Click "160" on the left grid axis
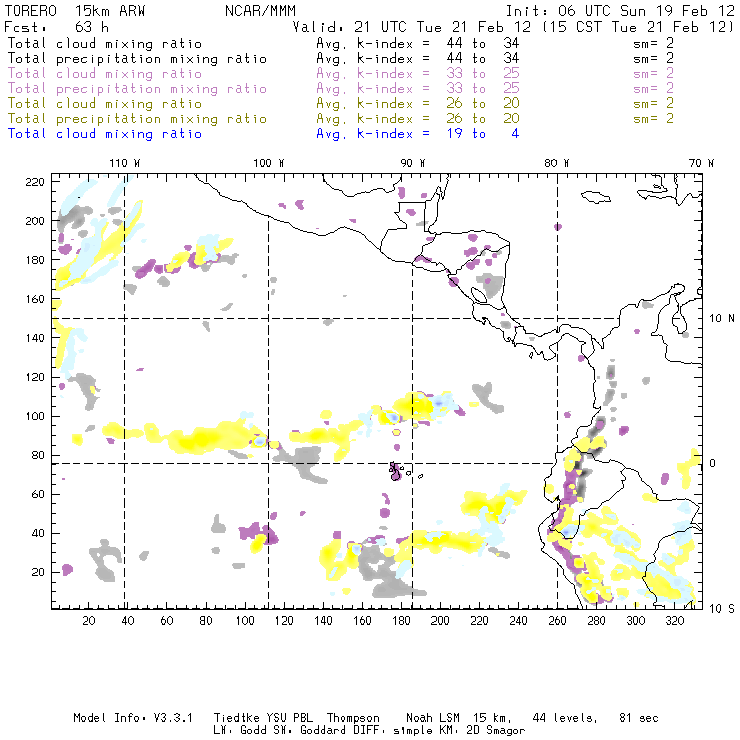 tap(35, 299)
